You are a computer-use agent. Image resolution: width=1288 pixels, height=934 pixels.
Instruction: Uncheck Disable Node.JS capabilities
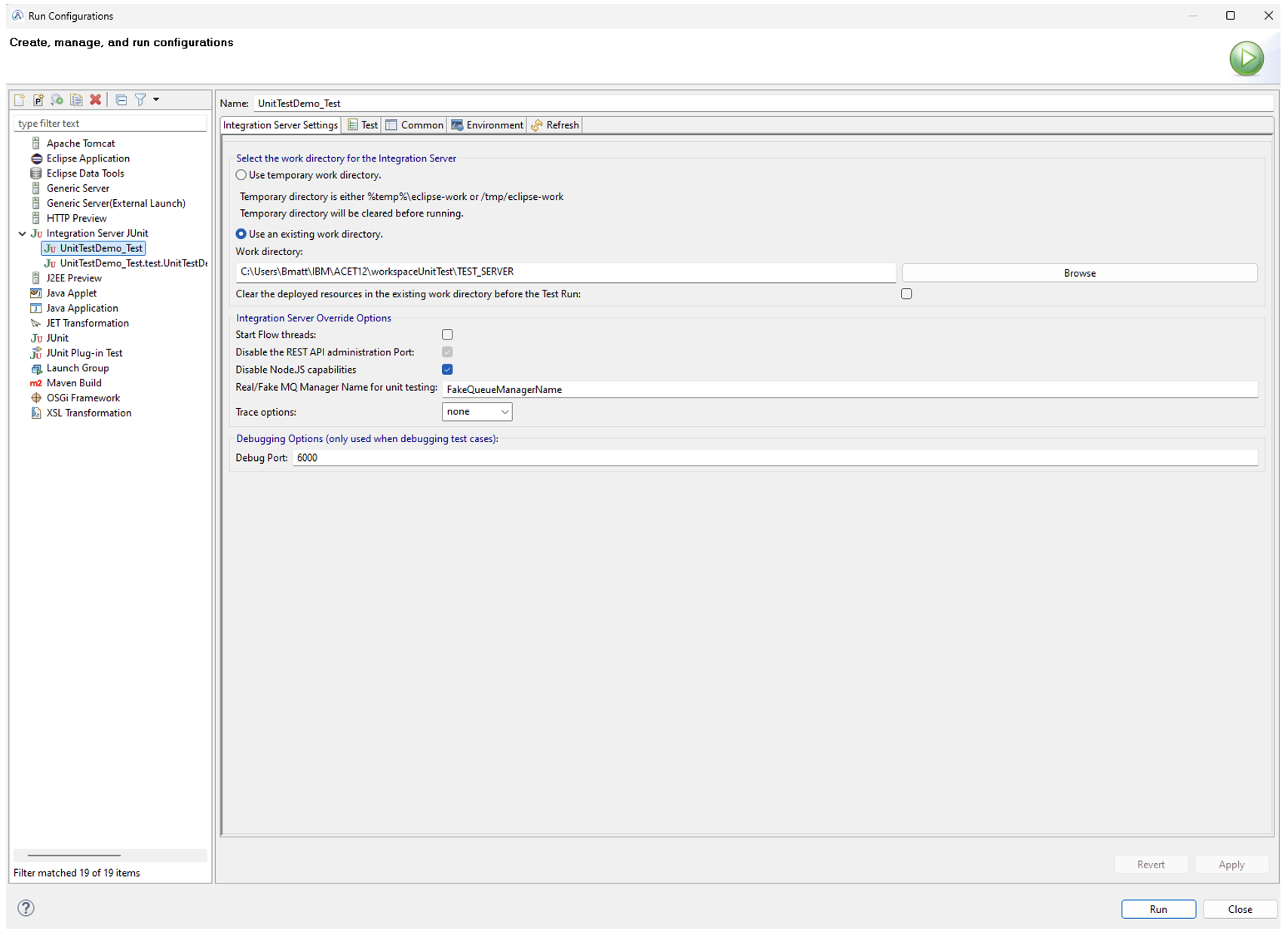[447, 370]
